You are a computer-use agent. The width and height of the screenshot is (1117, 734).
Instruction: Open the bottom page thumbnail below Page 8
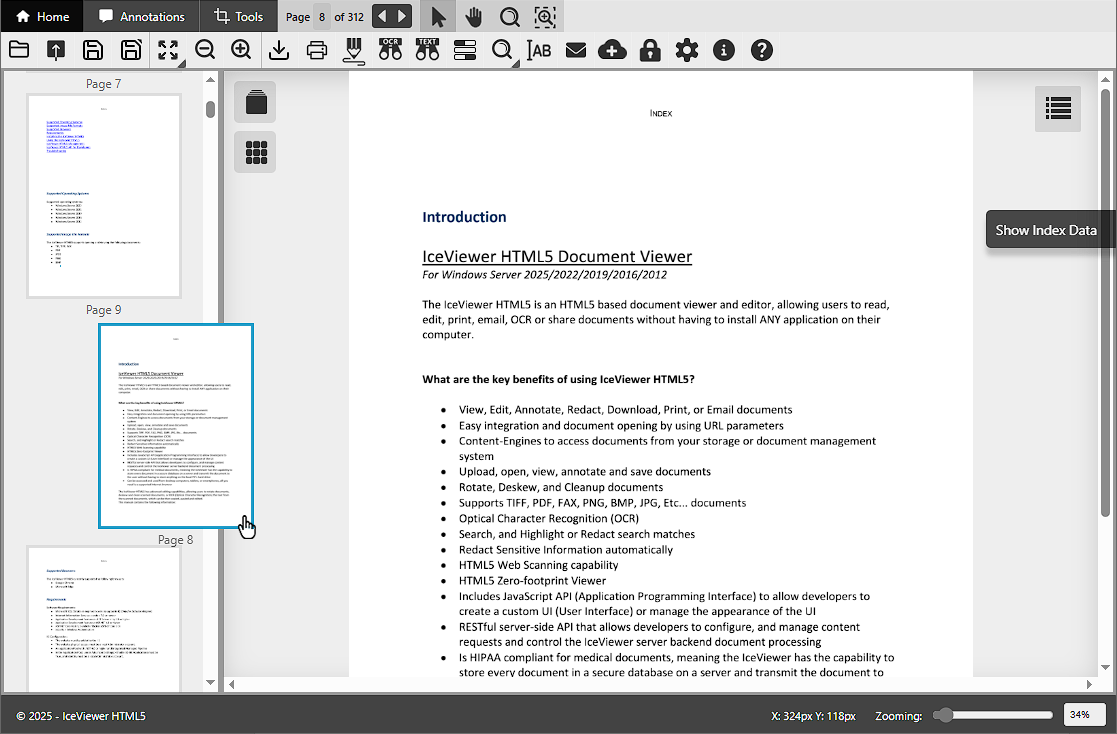[x=104, y=619]
